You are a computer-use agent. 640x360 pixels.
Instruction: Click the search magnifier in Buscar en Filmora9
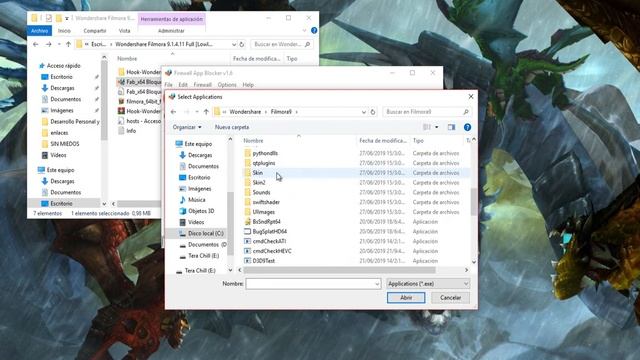[x=466, y=112]
